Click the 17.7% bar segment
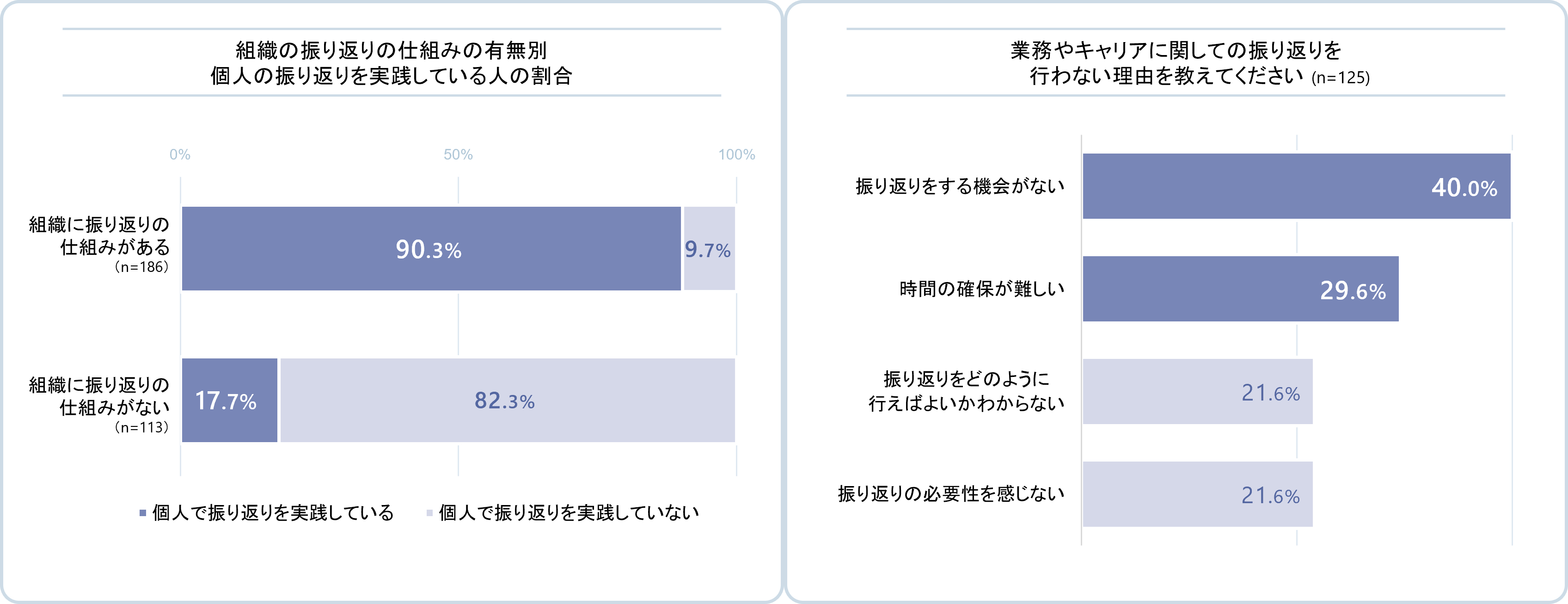 click(229, 400)
